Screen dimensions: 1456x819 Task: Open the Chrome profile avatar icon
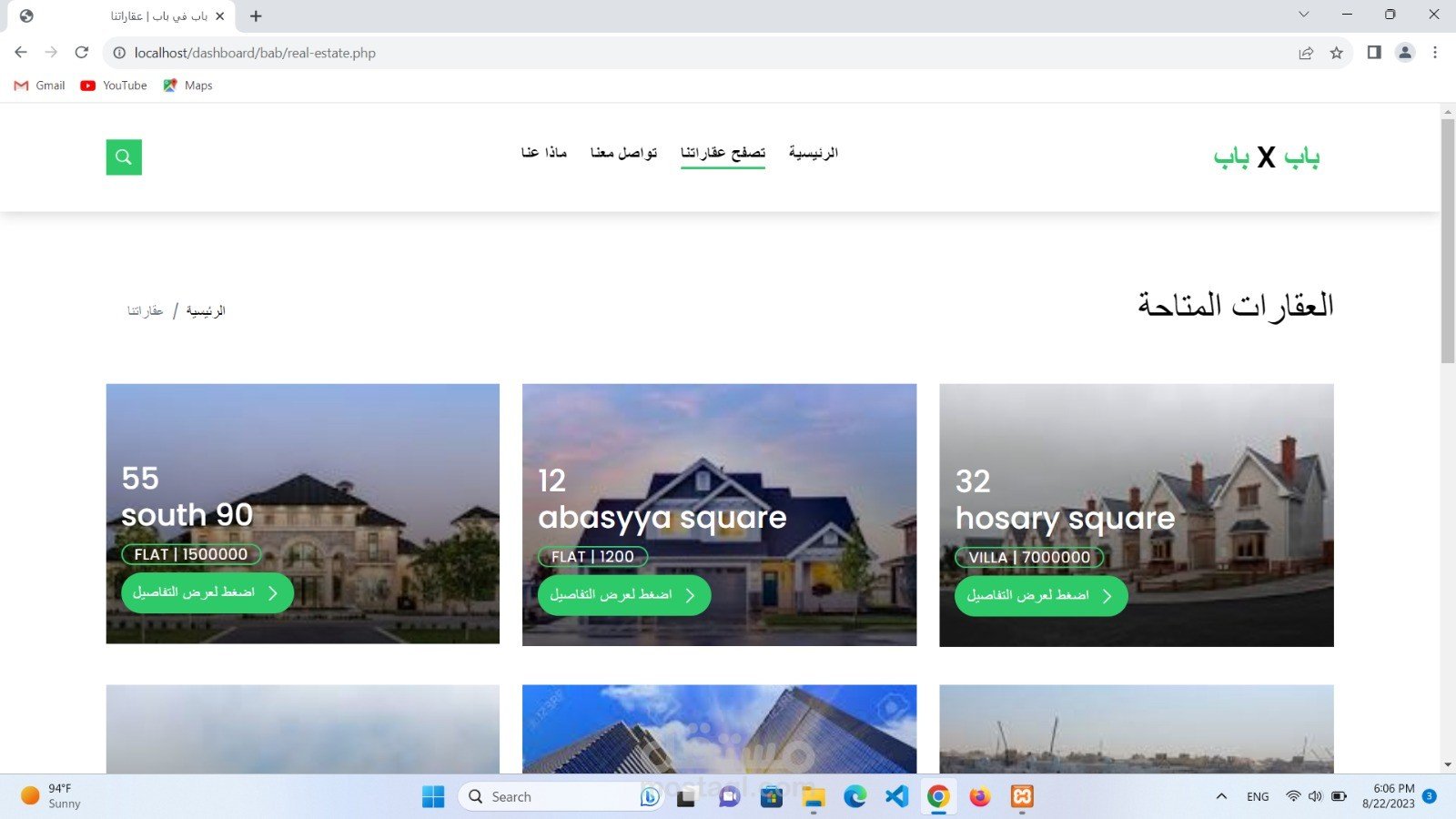point(1405,53)
